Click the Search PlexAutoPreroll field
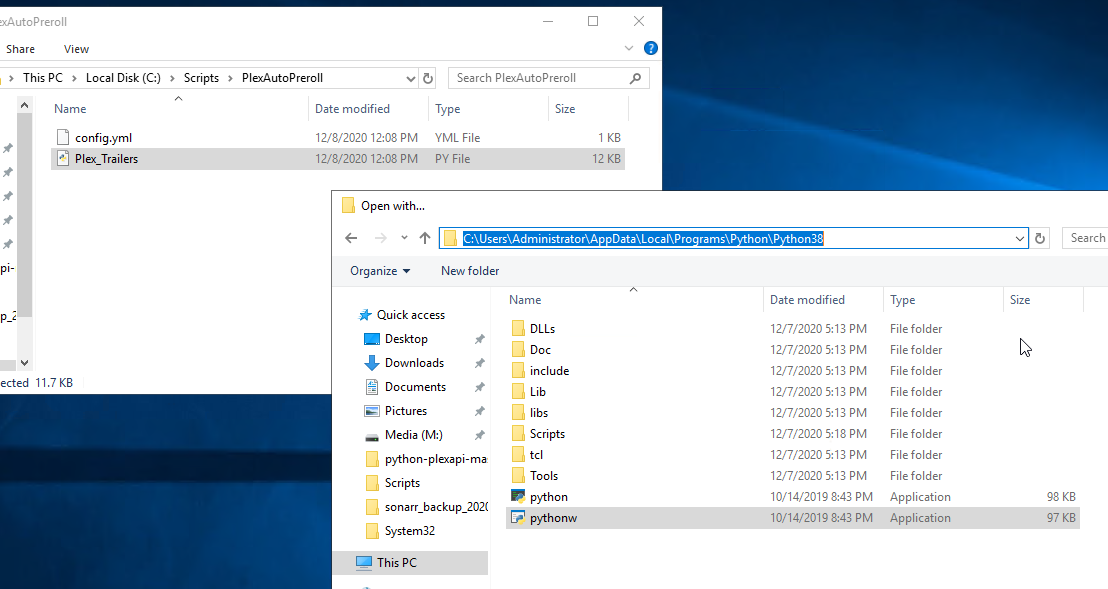The width and height of the screenshot is (1108, 589). (x=548, y=78)
